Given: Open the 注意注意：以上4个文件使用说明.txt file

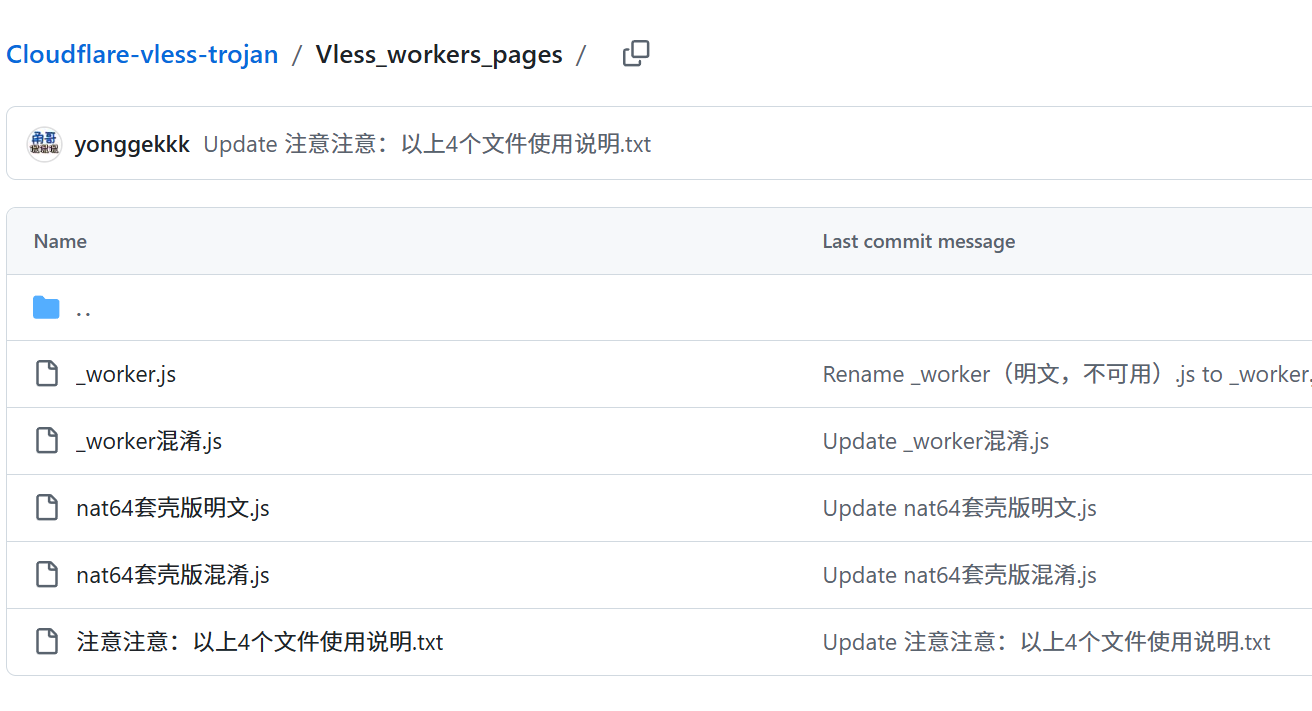Looking at the screenshot, I should (260, 641).
